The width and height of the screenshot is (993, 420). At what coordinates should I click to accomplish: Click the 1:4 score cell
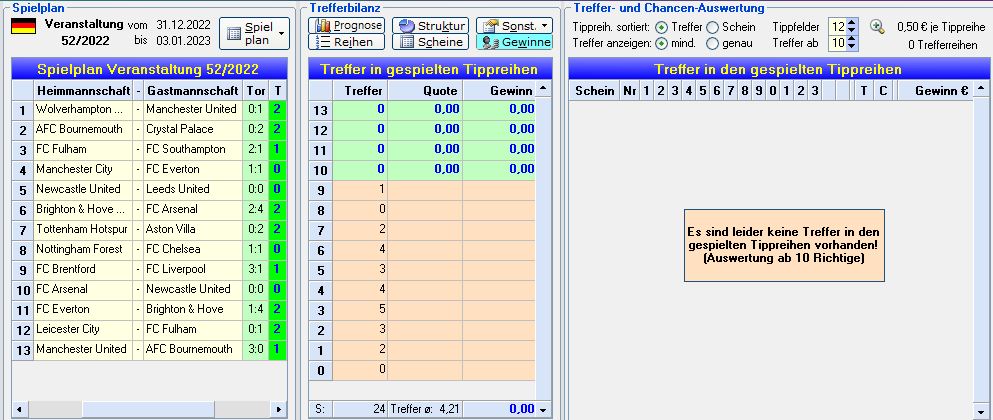[x=255, y=309]
